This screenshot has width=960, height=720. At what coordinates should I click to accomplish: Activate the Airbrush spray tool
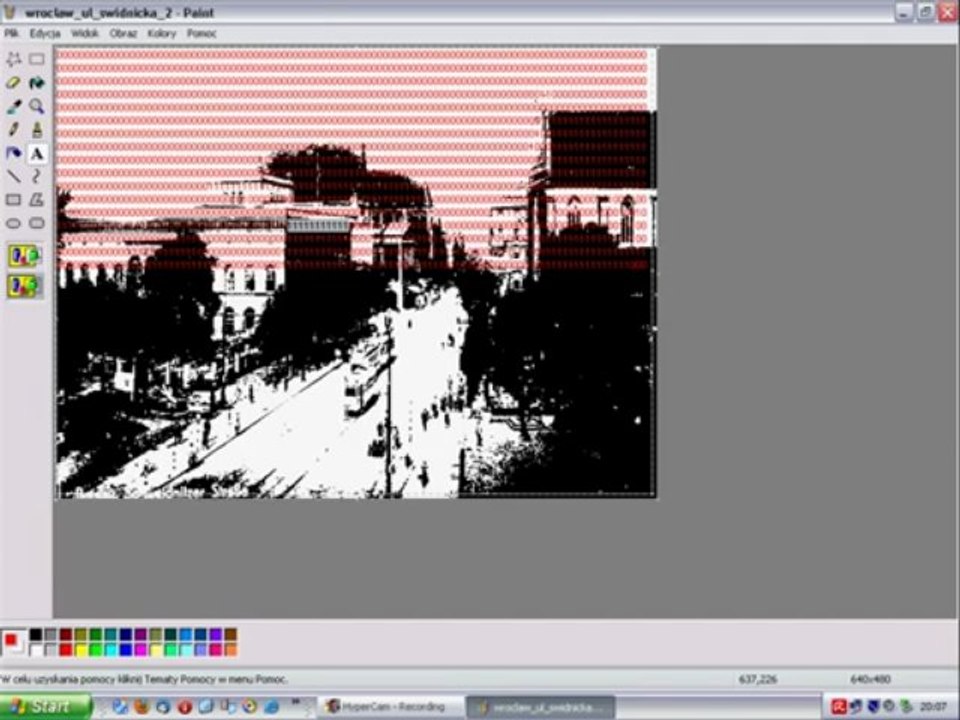(13, 153)
